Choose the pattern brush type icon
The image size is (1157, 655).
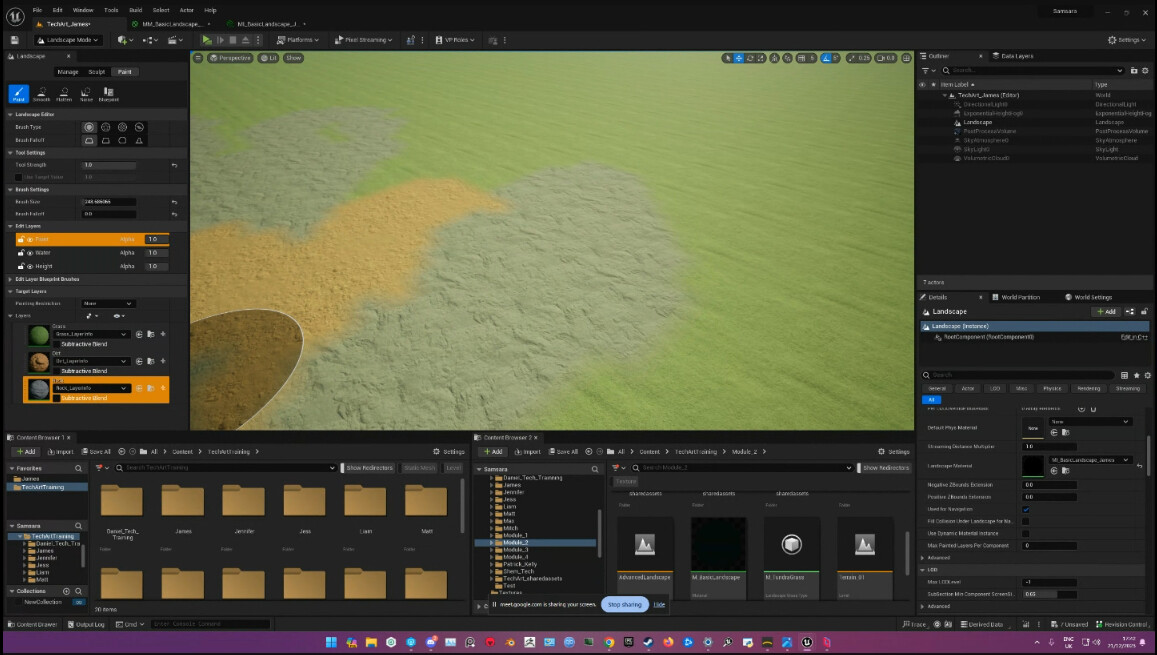pyautogui.click(x=122, y=127)
